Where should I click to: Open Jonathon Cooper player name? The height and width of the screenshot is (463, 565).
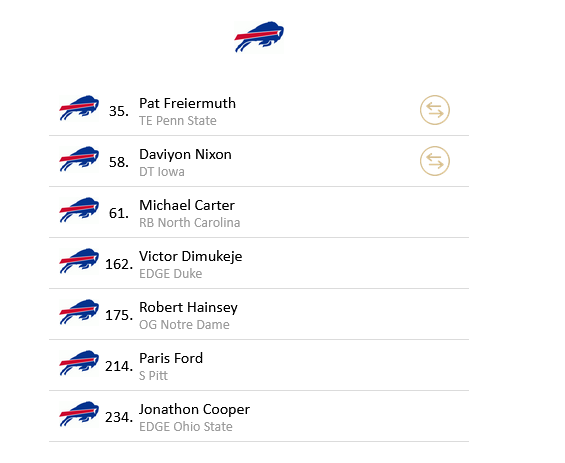coord(194,410)
